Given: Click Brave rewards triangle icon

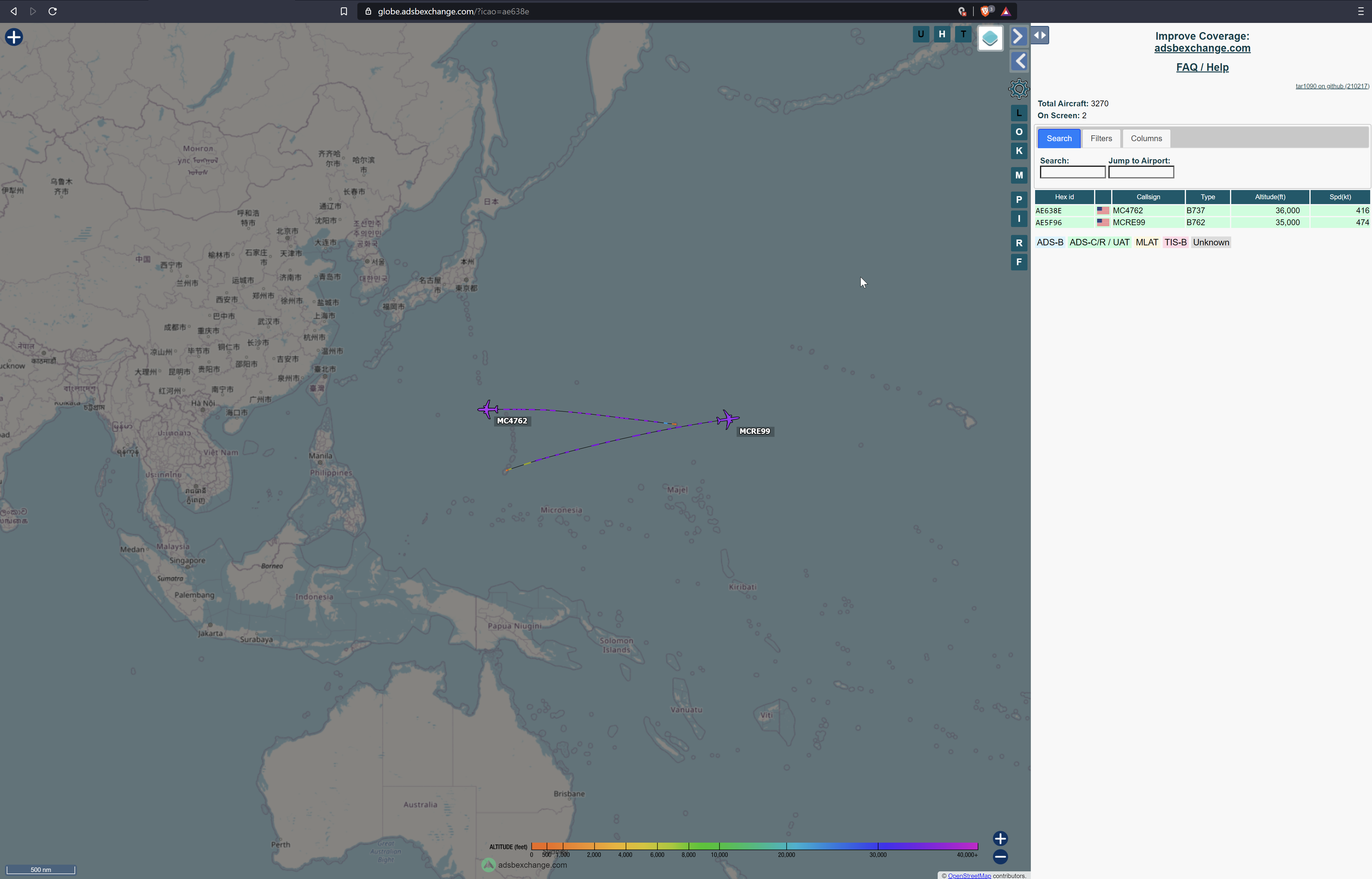Looking at the screenshot, I should pos(1006,11).
